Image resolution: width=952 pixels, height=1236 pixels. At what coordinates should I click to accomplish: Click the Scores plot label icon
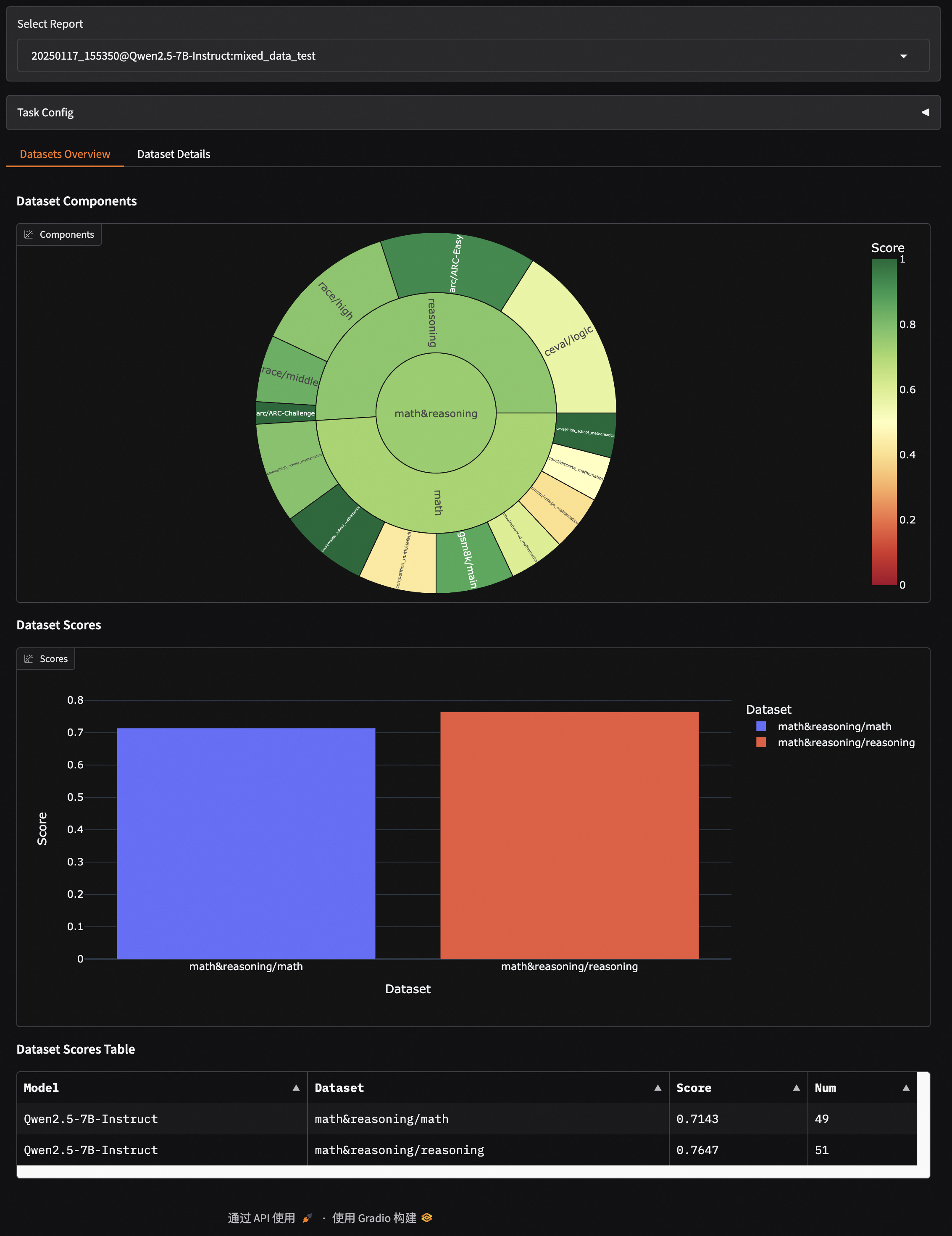click(29, 659)
